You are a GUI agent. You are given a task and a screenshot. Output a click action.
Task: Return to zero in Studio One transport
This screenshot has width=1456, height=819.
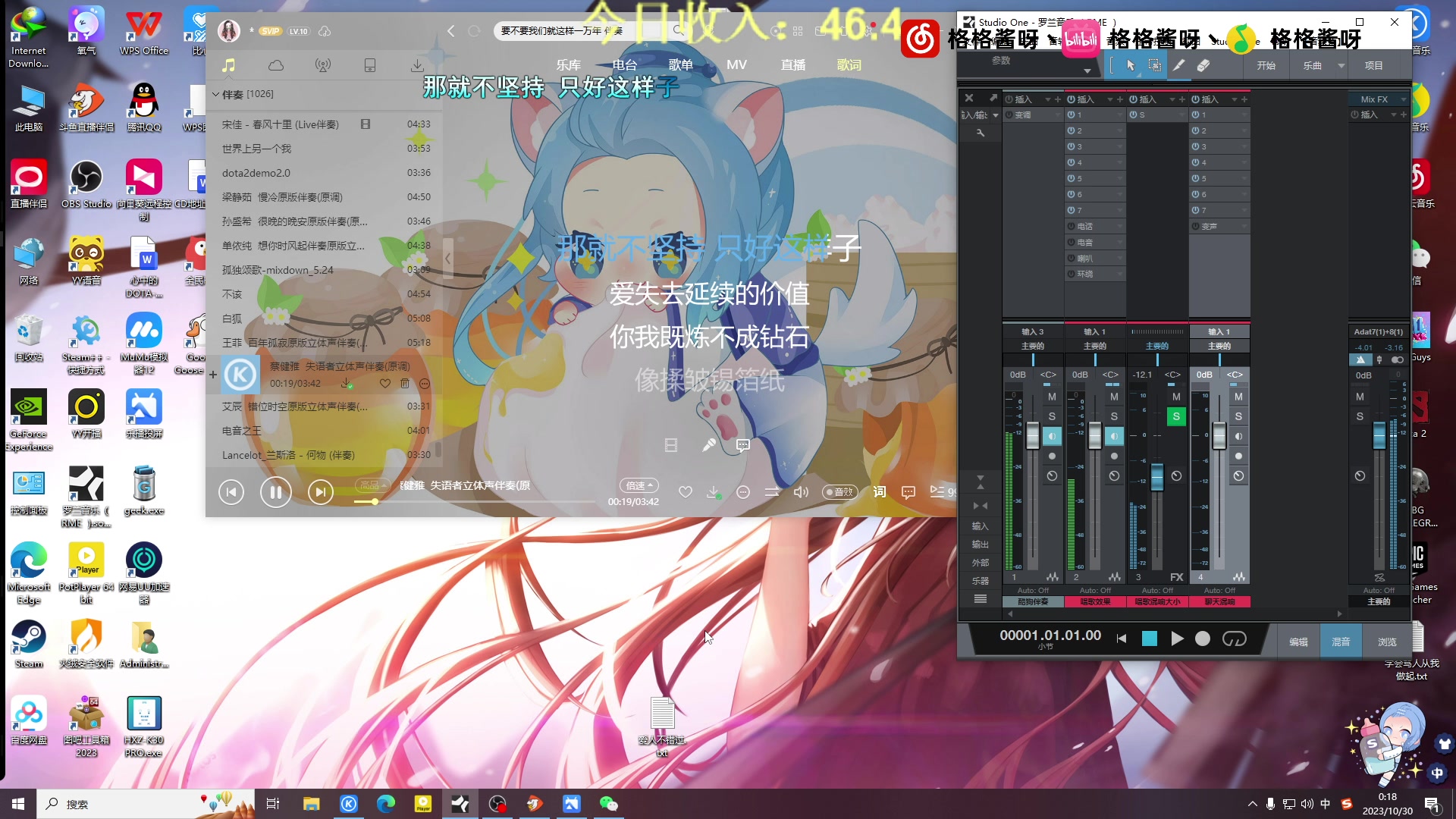coord(1122,639)
